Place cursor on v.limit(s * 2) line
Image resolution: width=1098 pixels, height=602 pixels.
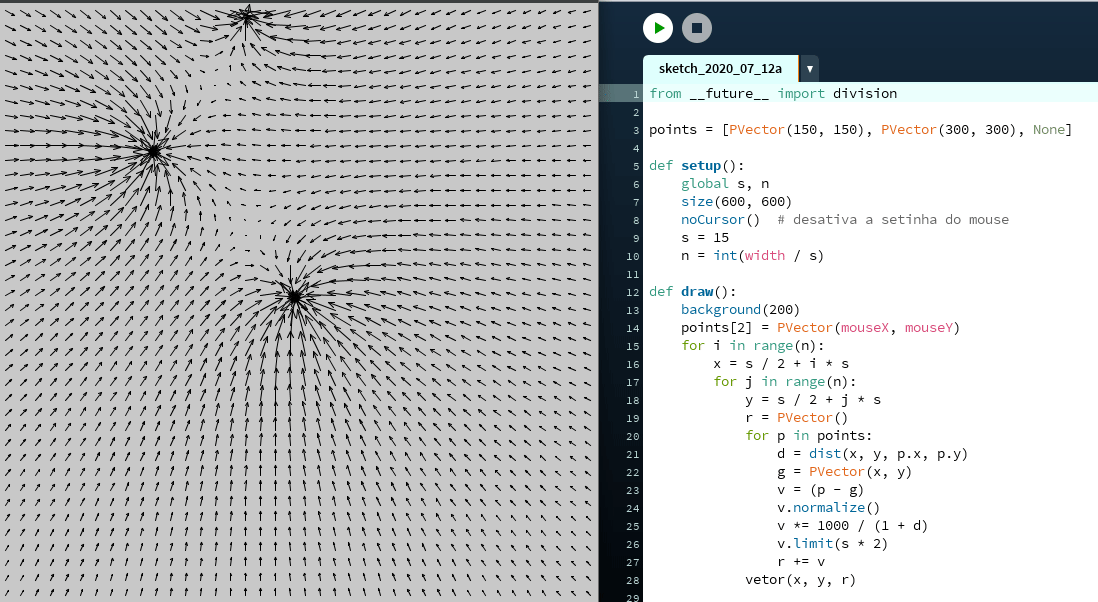click(832, 543)
